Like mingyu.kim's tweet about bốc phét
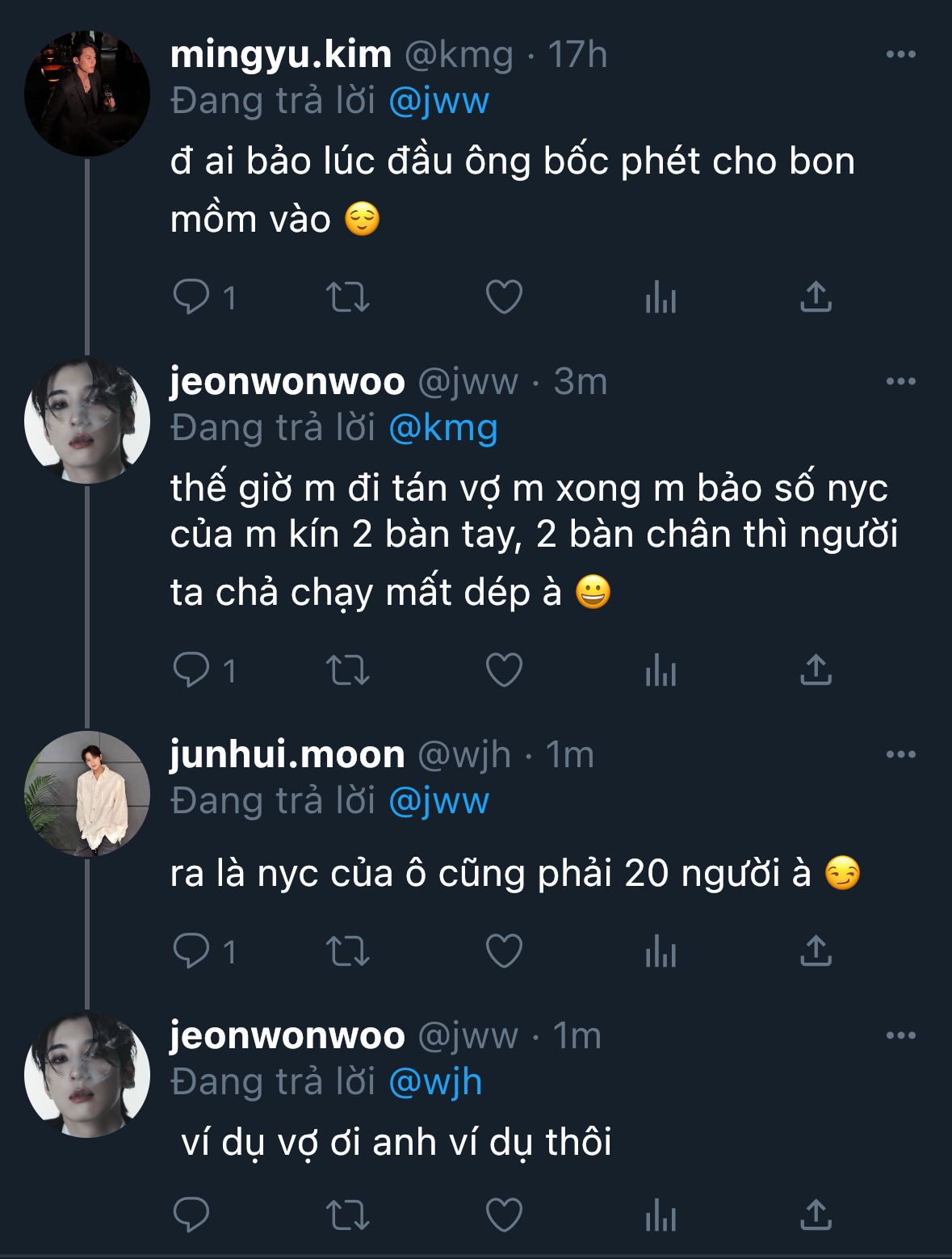 pos(504,297)
